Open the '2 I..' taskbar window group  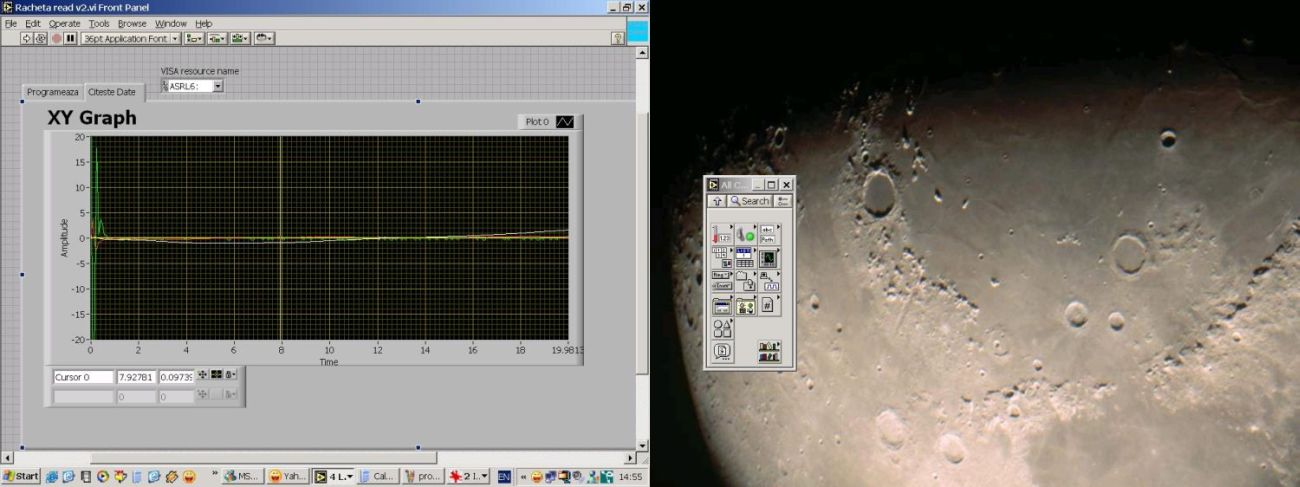[x=469, y=477]
